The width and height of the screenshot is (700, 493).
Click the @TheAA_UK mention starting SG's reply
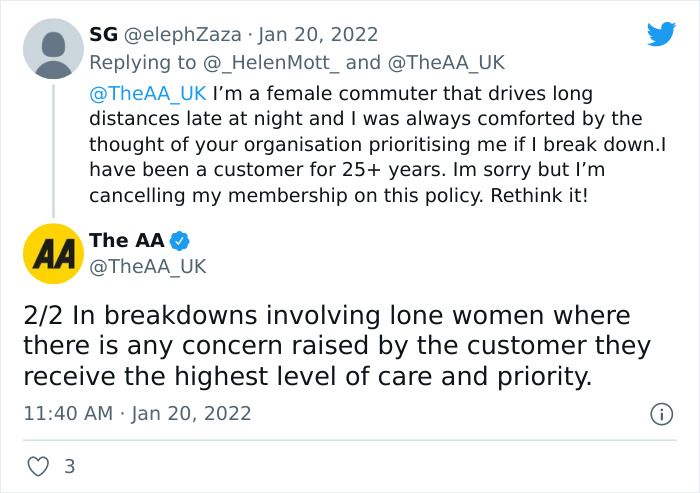coord(146,94)
